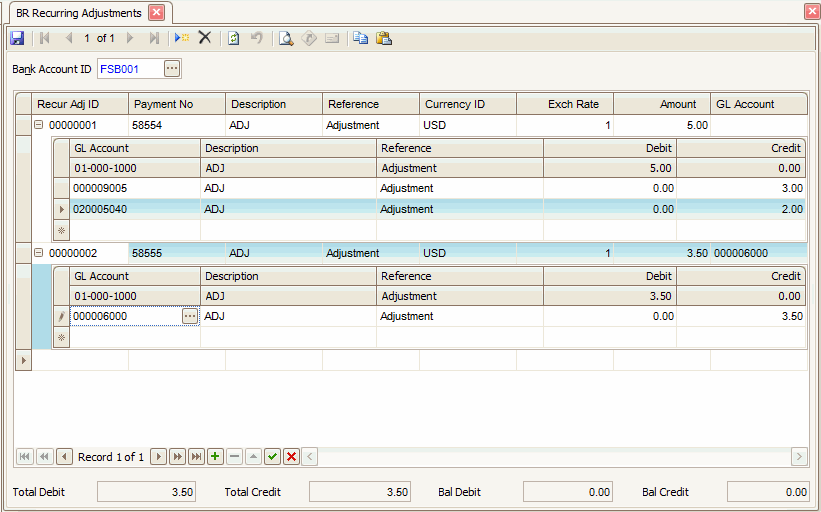Select the BR Recurring Adjustments tab

pos(78,13)
